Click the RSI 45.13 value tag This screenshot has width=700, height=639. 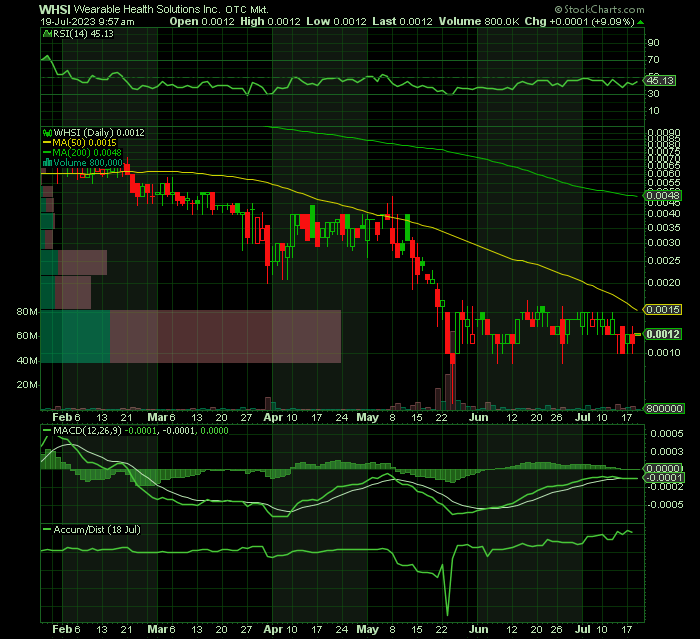click(660, 81)
